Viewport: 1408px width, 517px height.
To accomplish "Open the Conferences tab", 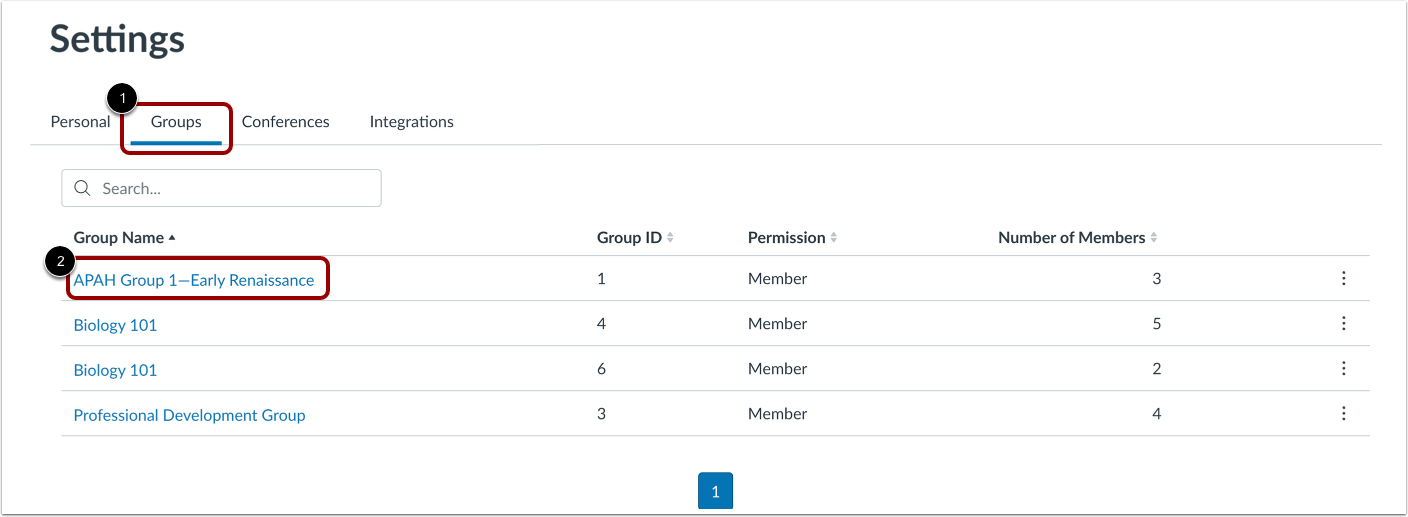I will point(285,122).
